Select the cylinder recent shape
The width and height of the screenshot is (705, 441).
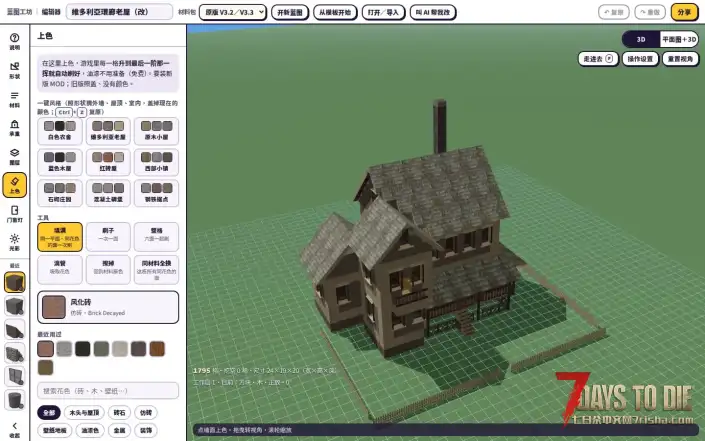coord(14,400)
